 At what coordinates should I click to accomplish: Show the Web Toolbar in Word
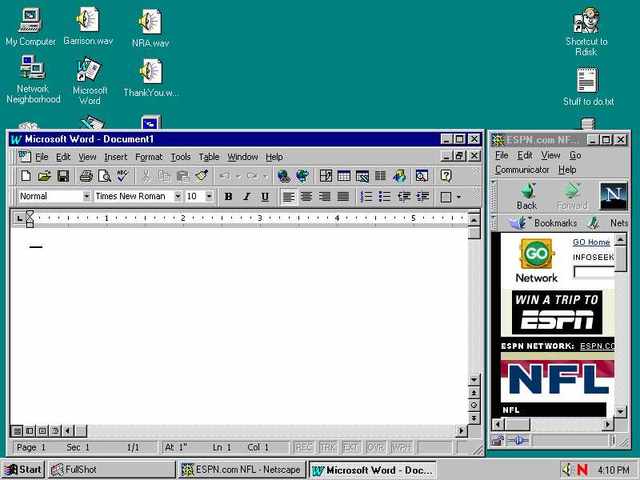pyautogui.click(x=302, y=176)
